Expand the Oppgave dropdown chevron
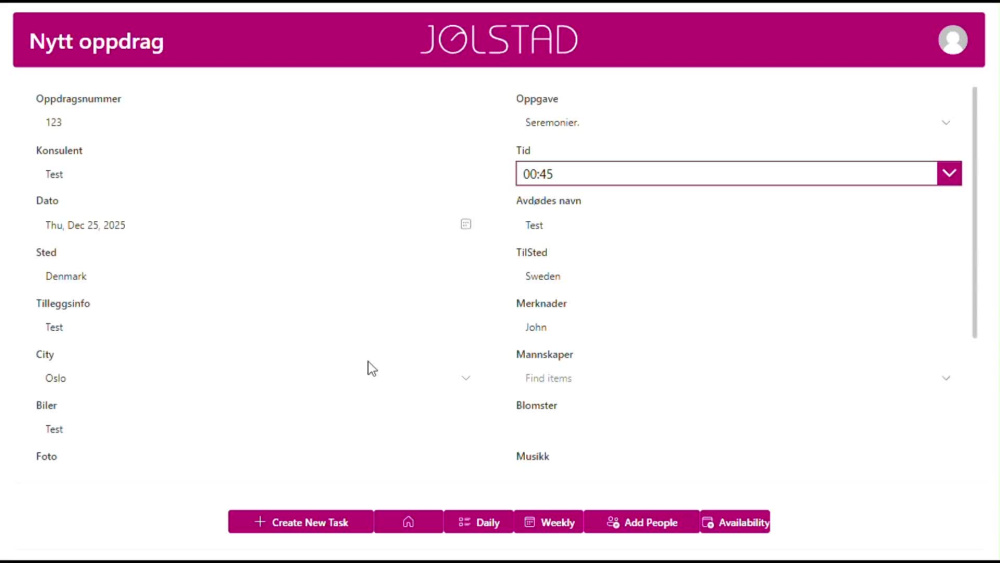The width and height of the screenshot is (1000, 563). coord(946,122)
